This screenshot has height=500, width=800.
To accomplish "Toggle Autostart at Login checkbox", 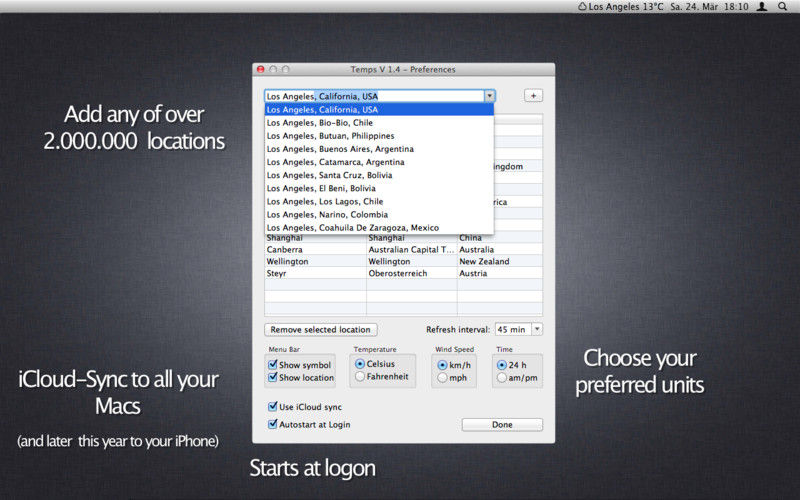I will coord(272,424).
